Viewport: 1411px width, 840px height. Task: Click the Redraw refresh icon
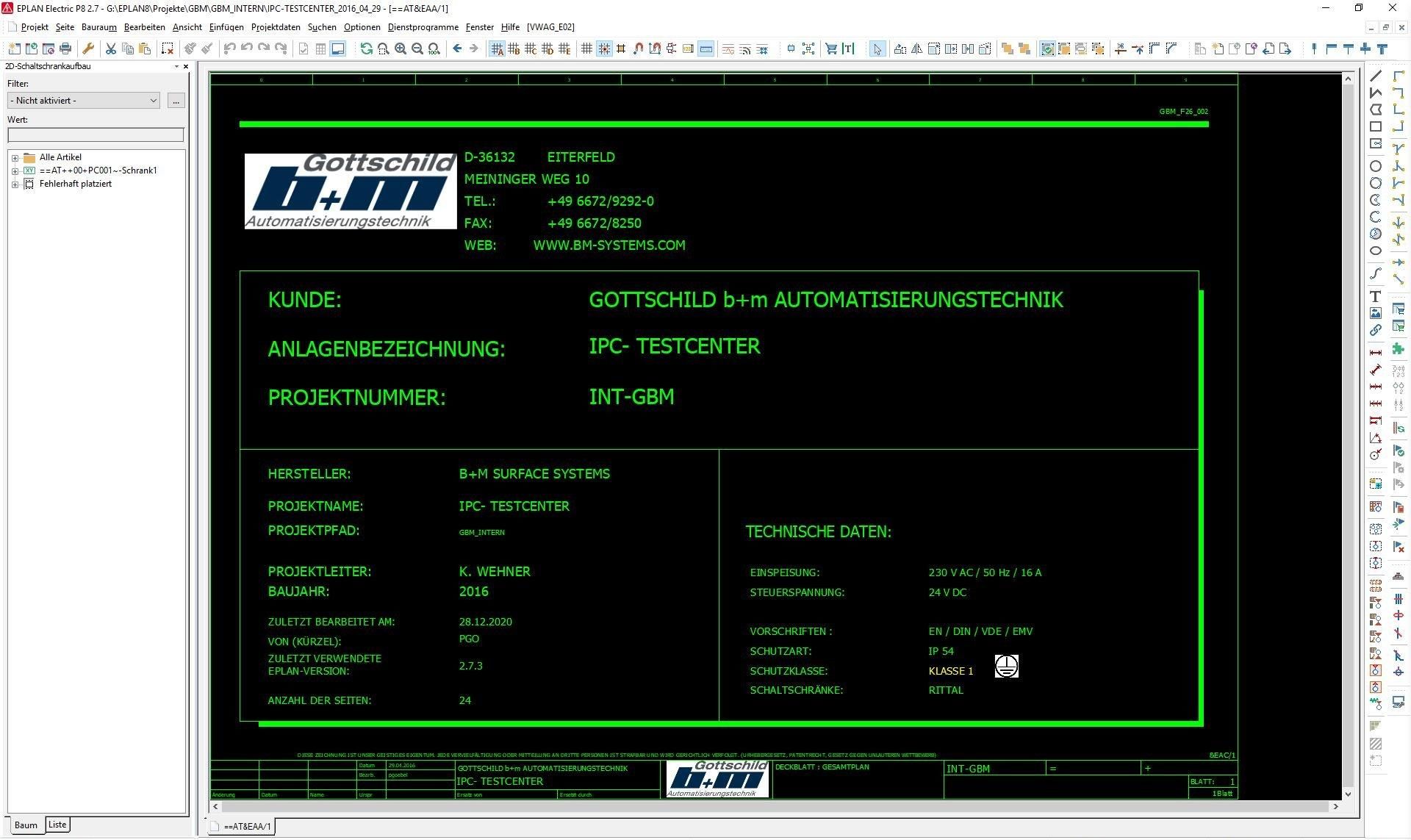coord(366,49)
